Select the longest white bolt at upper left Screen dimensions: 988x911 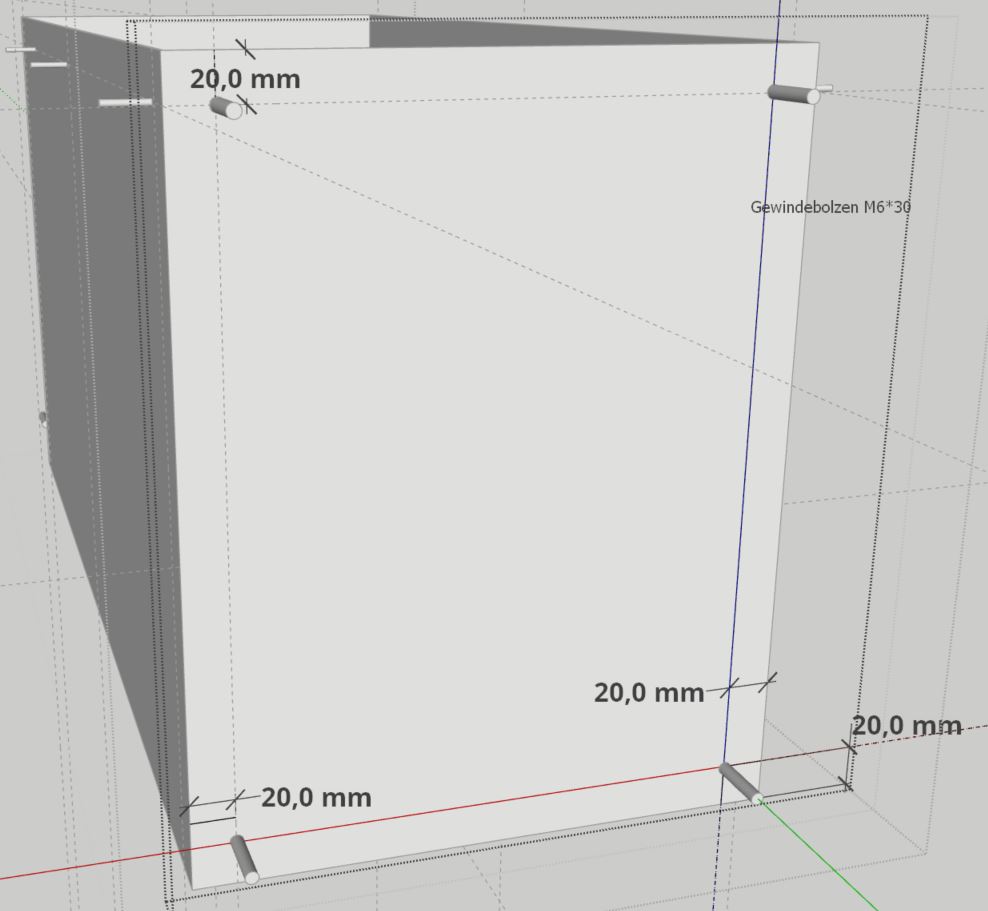click(125, 102)
